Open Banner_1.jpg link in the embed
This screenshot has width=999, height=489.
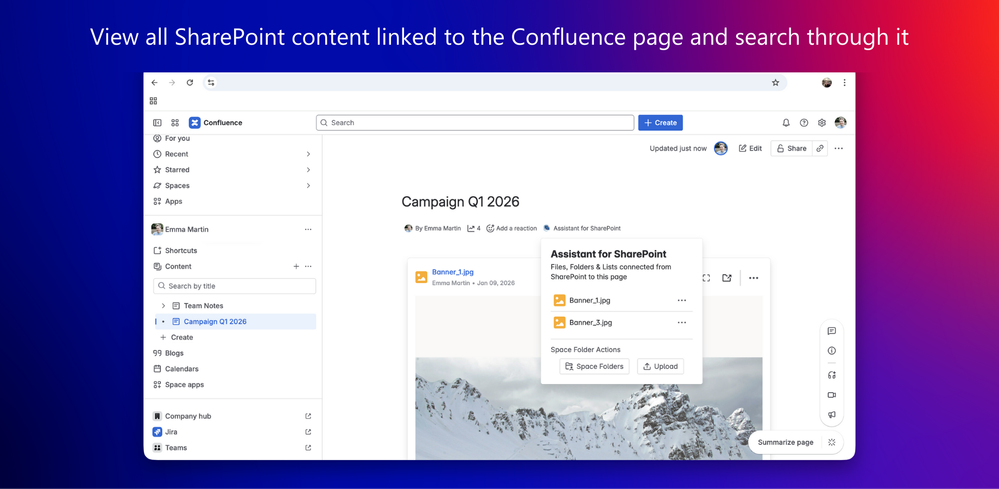pos(453,272)
